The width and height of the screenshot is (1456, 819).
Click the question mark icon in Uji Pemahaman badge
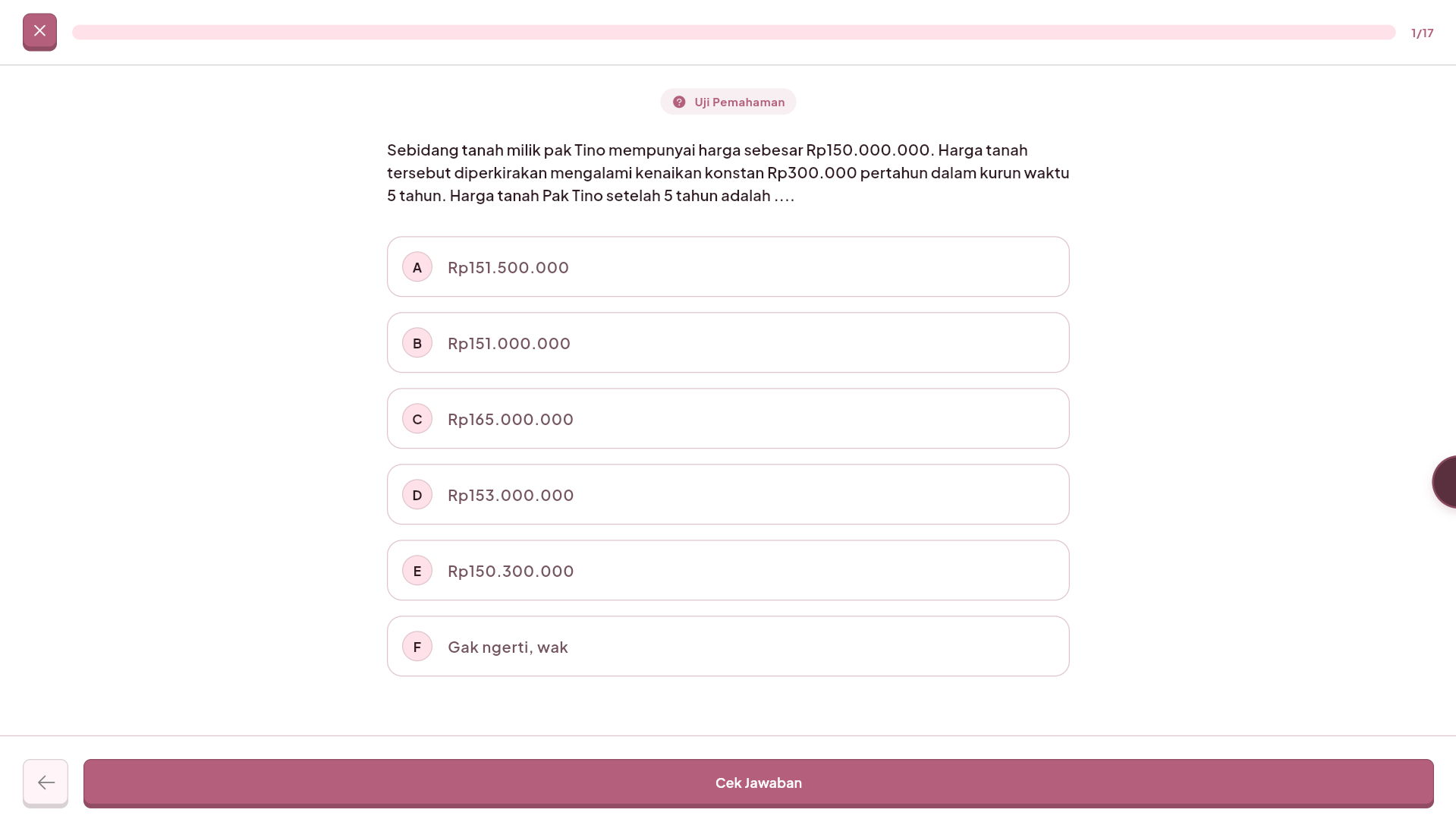[679, 101]
